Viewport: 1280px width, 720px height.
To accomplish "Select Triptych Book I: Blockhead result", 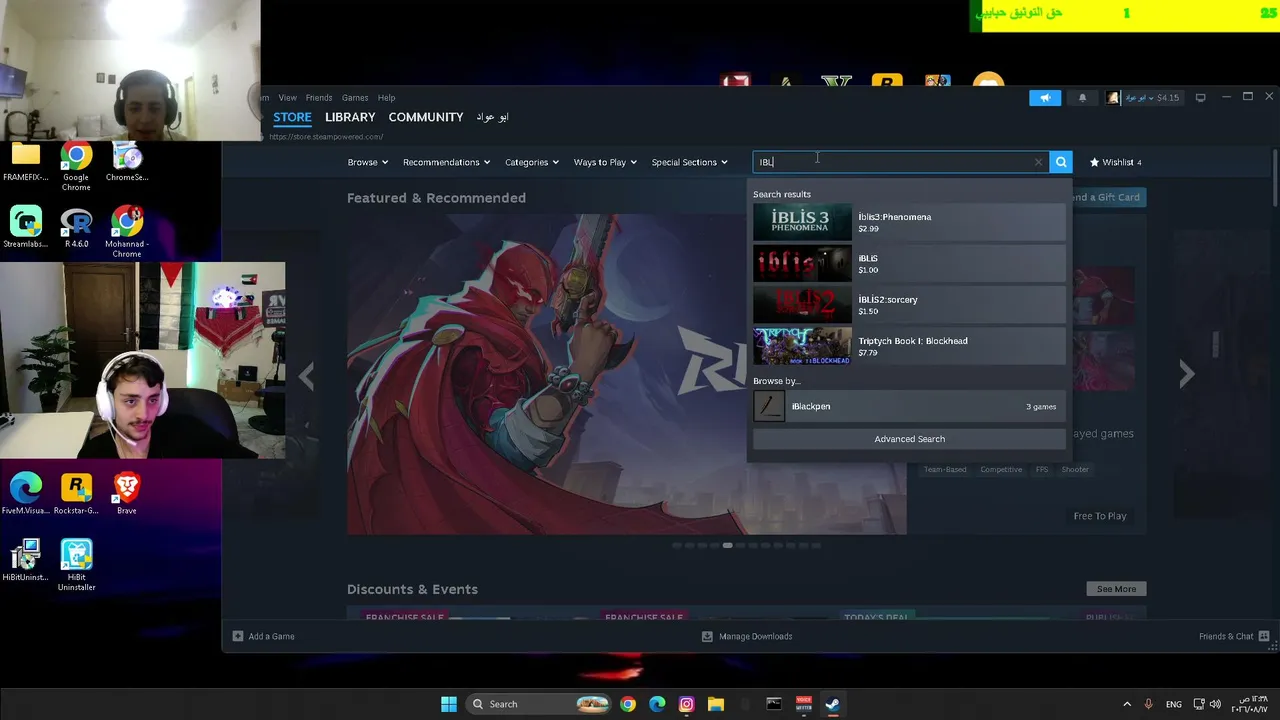I will [x=909, y=346].
